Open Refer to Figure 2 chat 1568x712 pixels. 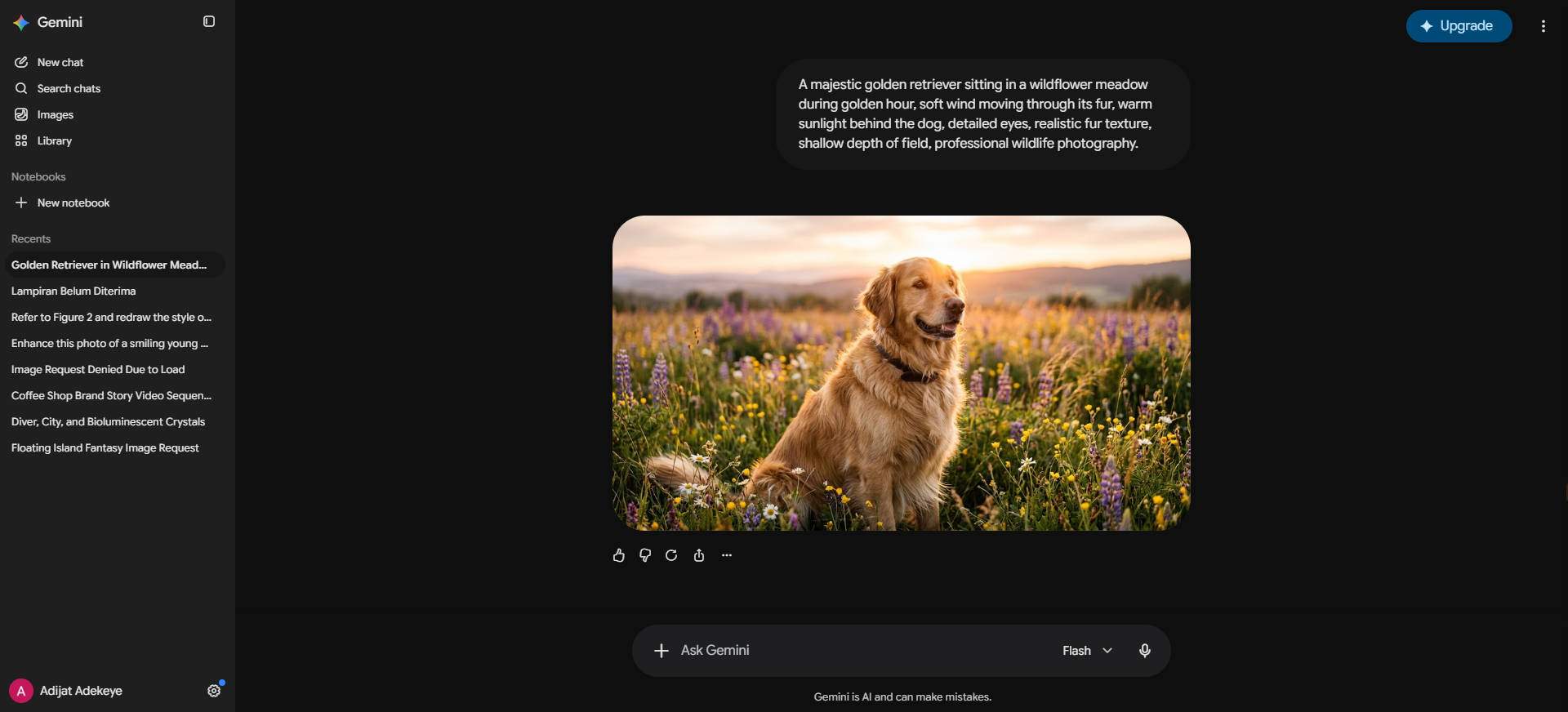[x=114, y=317]
